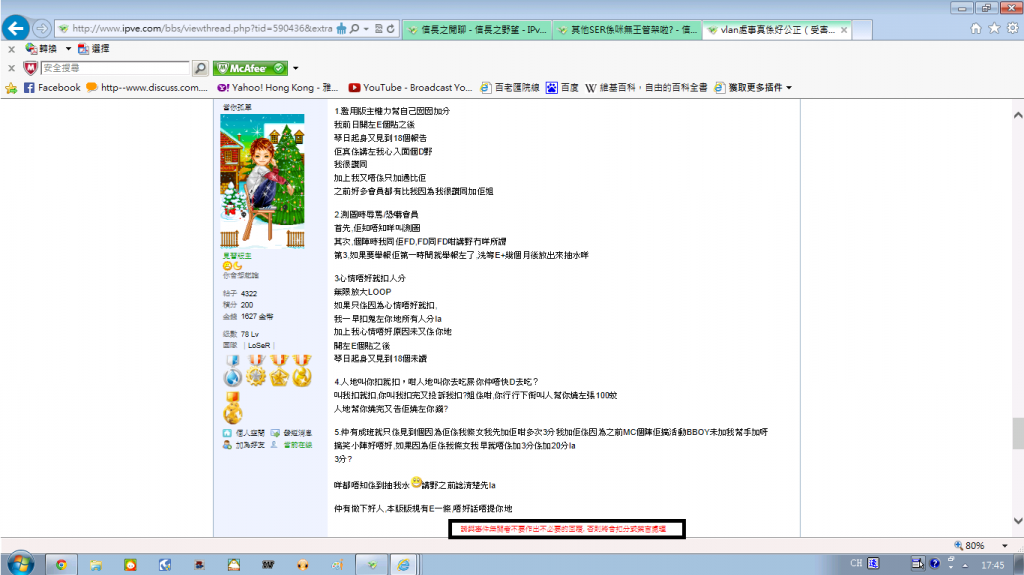Click the first blue medal badge
The image size is (1024, 575).
[233, 370]
